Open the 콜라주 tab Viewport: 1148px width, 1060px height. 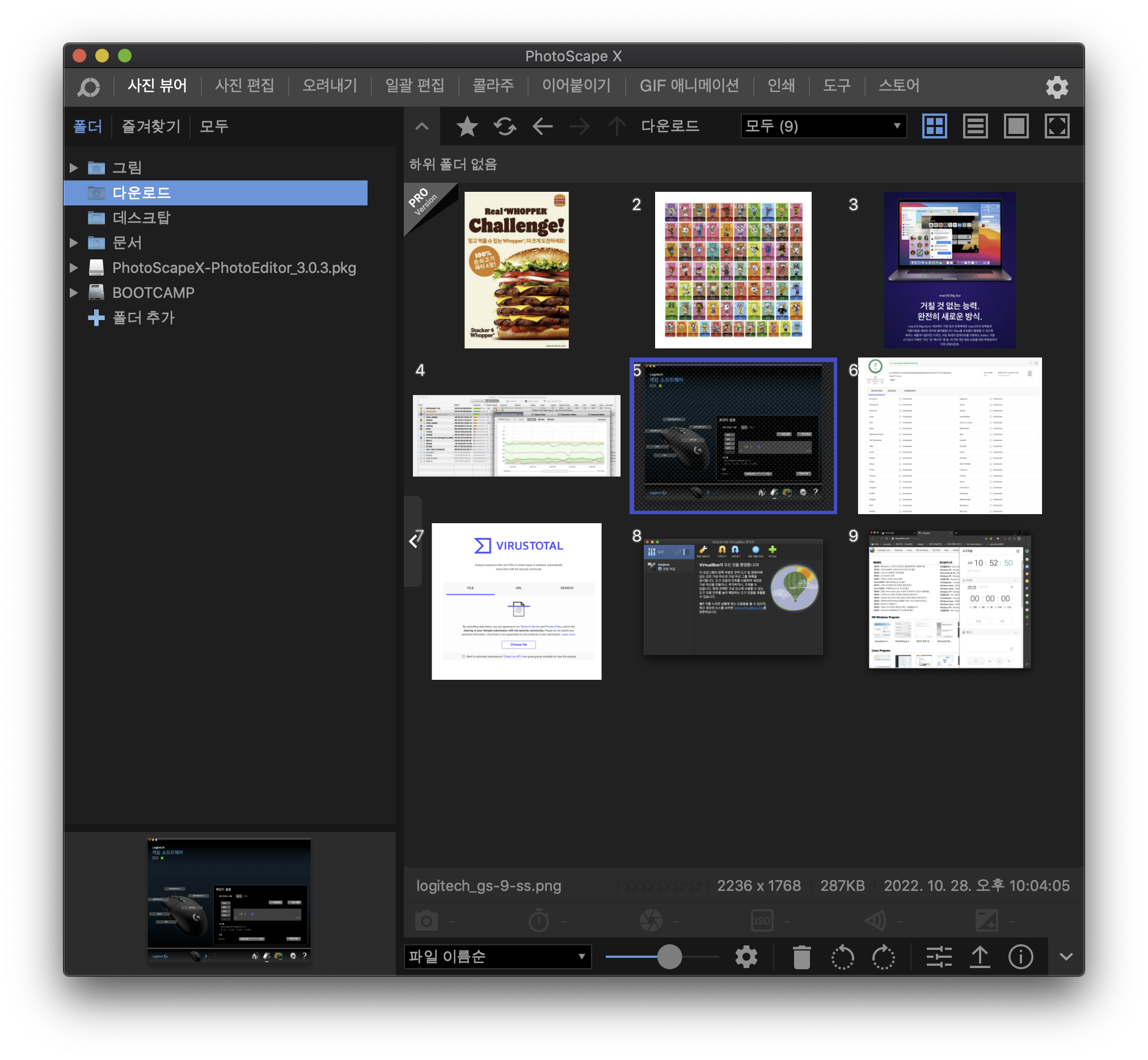click(x=492, y=86)
